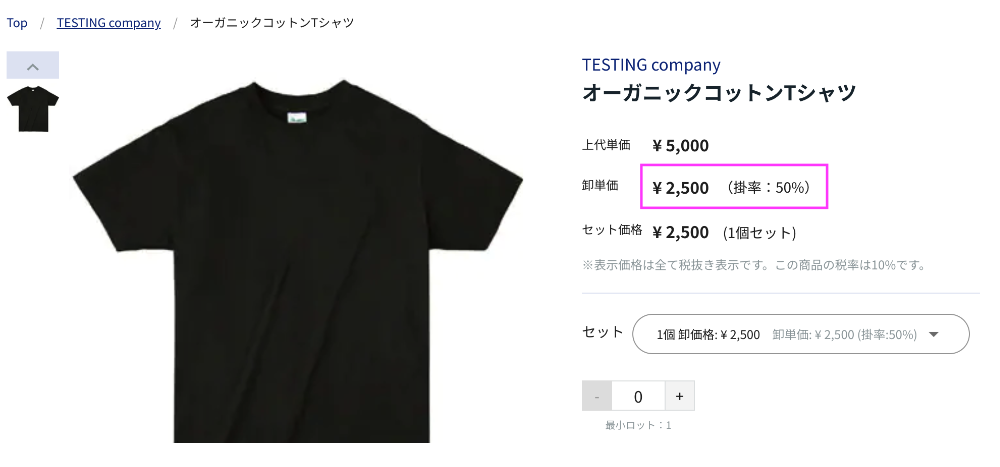This screenshot has height=467, width=1000.
Task: Click the 最小ロット：1 label below quantity
Action: 638,426
